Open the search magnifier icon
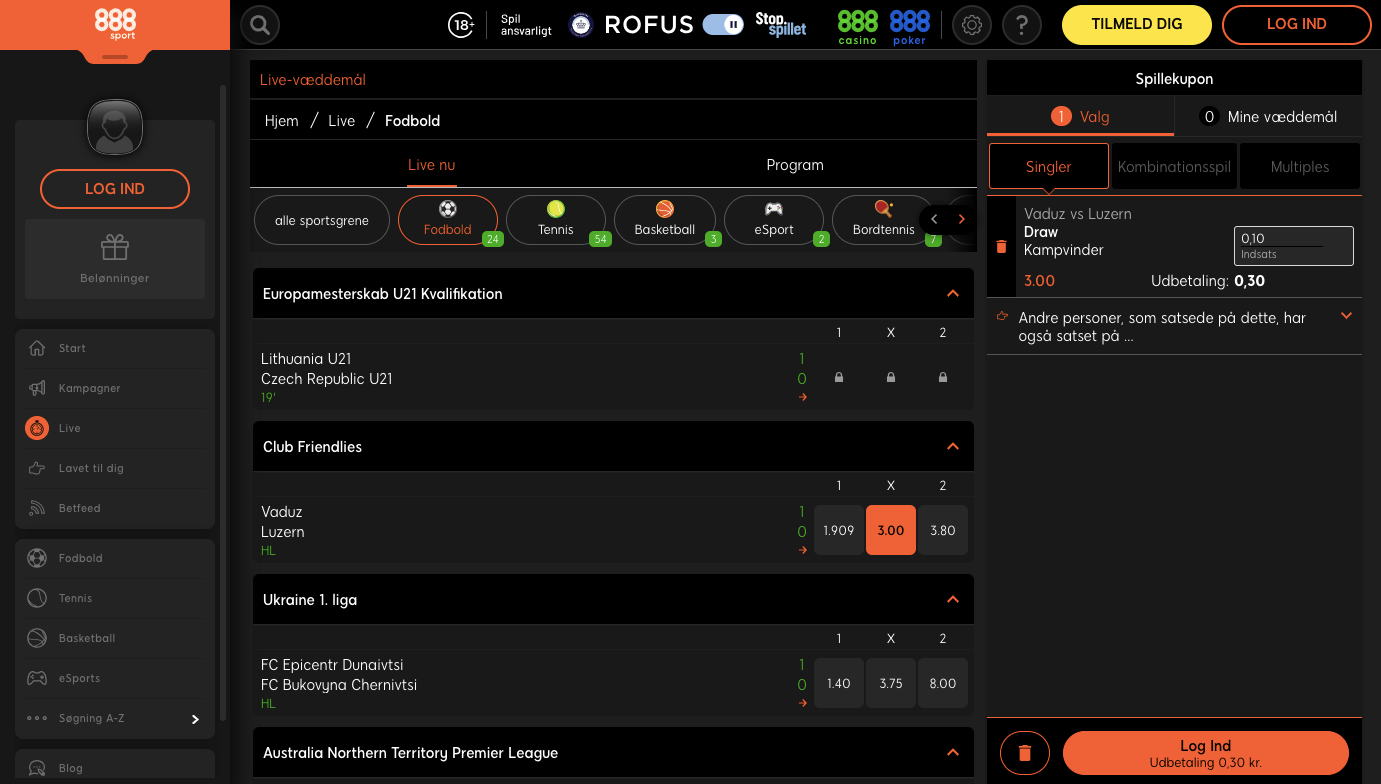 coord(260,25)
